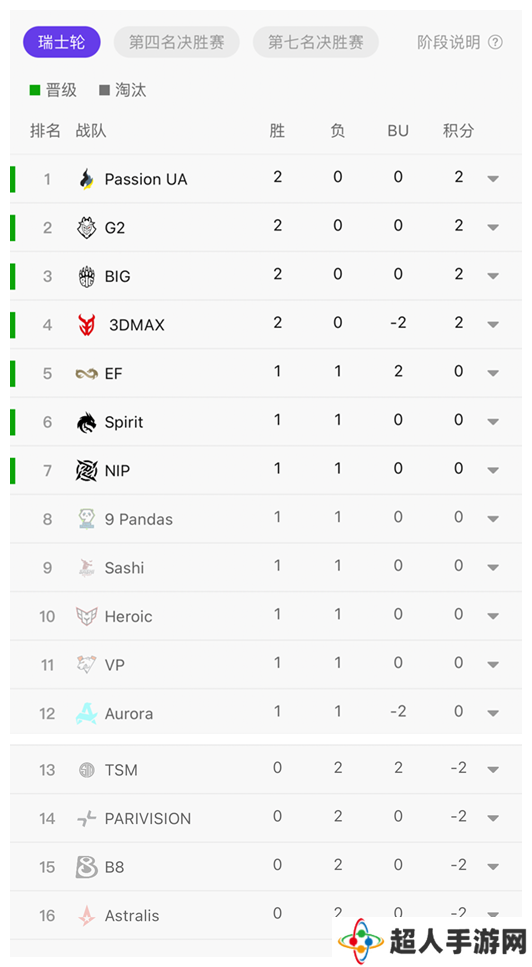Open the 阶段说明 help question icon
The width and height of the screenshot is (532, 967).
(495, 42)
